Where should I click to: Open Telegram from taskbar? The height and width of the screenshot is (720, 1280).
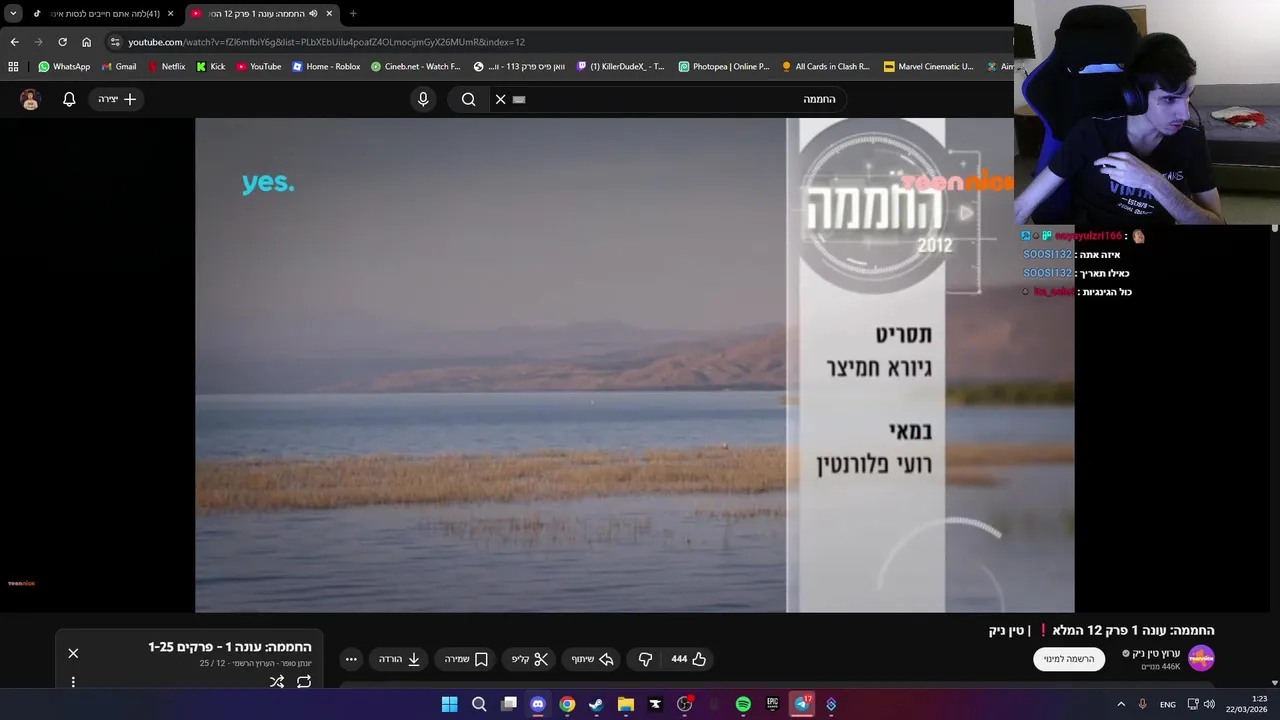coord(802,704)
